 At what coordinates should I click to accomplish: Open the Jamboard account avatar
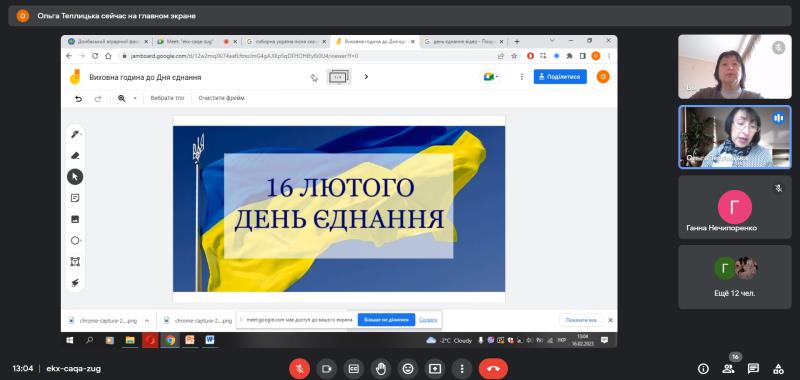(x=603, y=77)
